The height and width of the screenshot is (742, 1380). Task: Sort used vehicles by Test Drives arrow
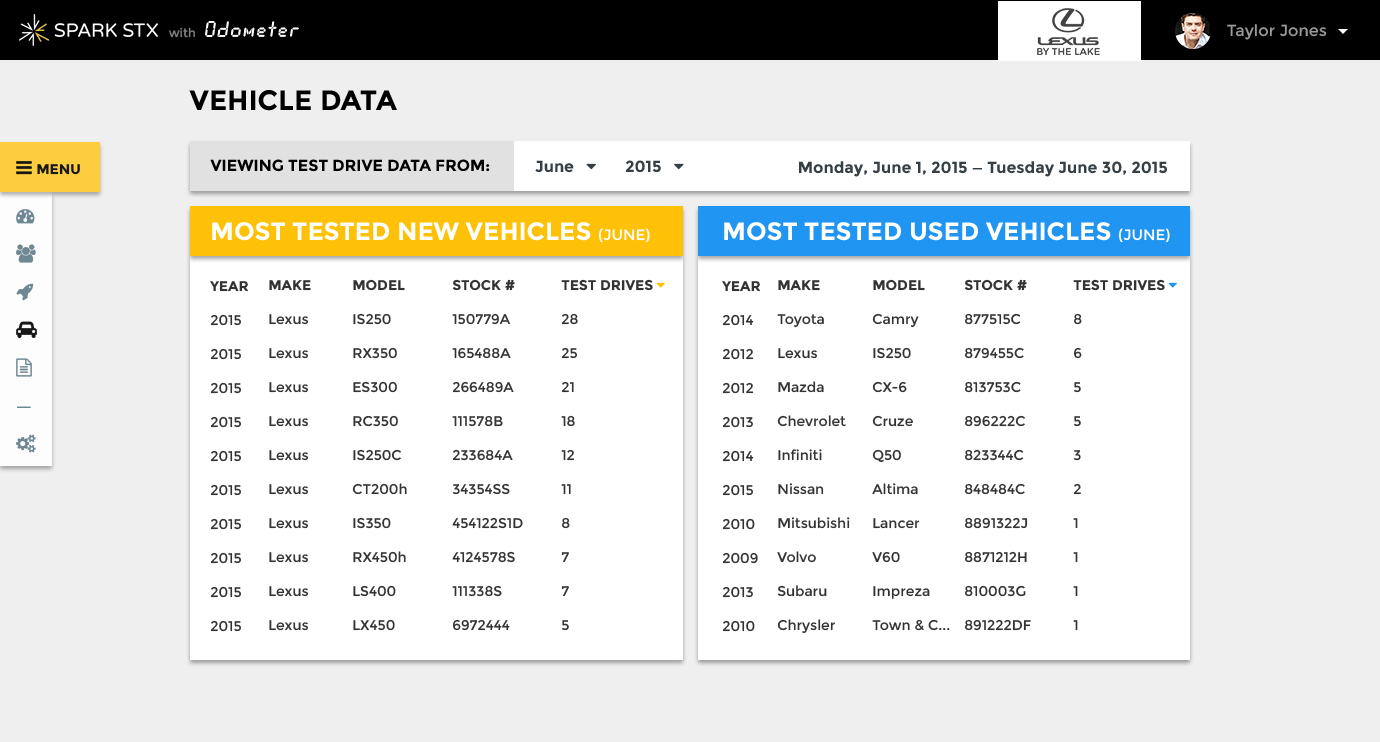pos(1173,286)
